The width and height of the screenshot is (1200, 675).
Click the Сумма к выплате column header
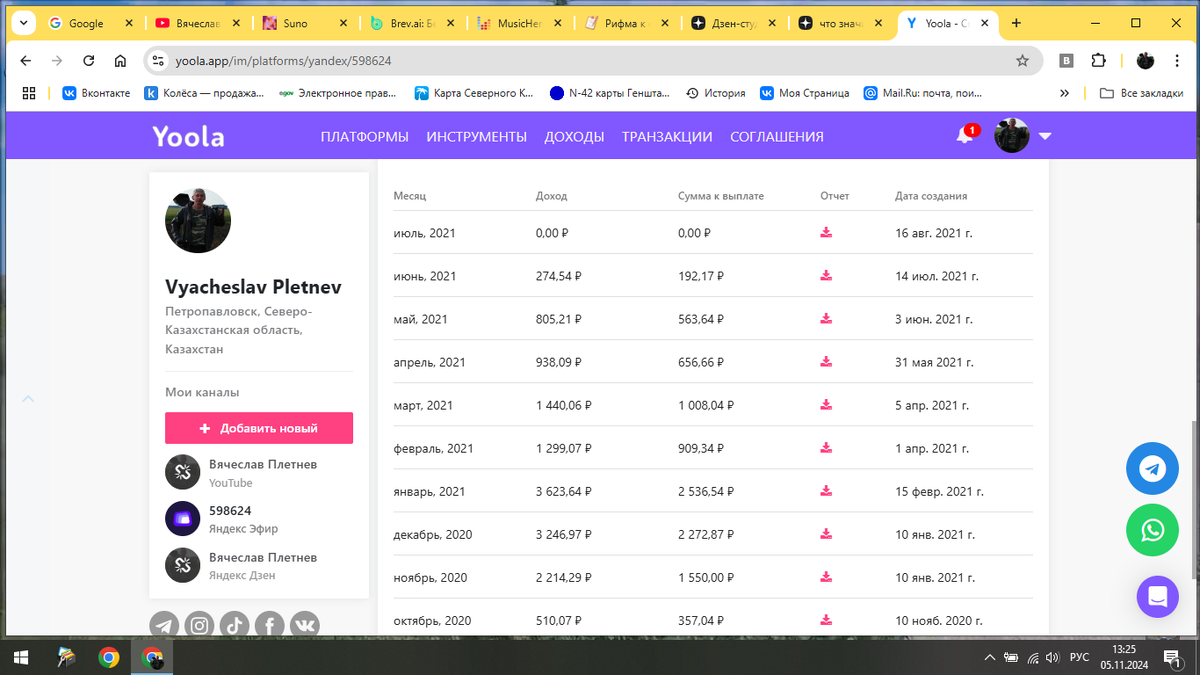721,196
